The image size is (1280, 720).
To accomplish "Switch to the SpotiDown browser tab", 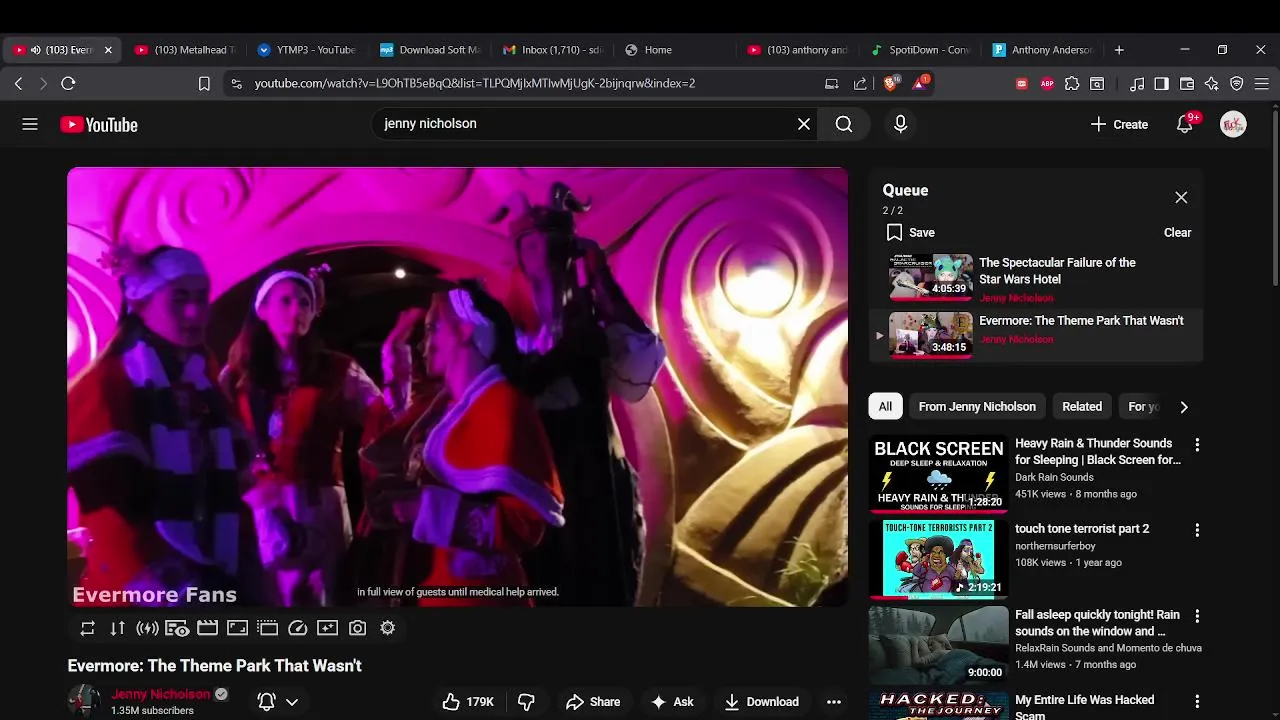I will pyautogui.click(x=920, y=50).
